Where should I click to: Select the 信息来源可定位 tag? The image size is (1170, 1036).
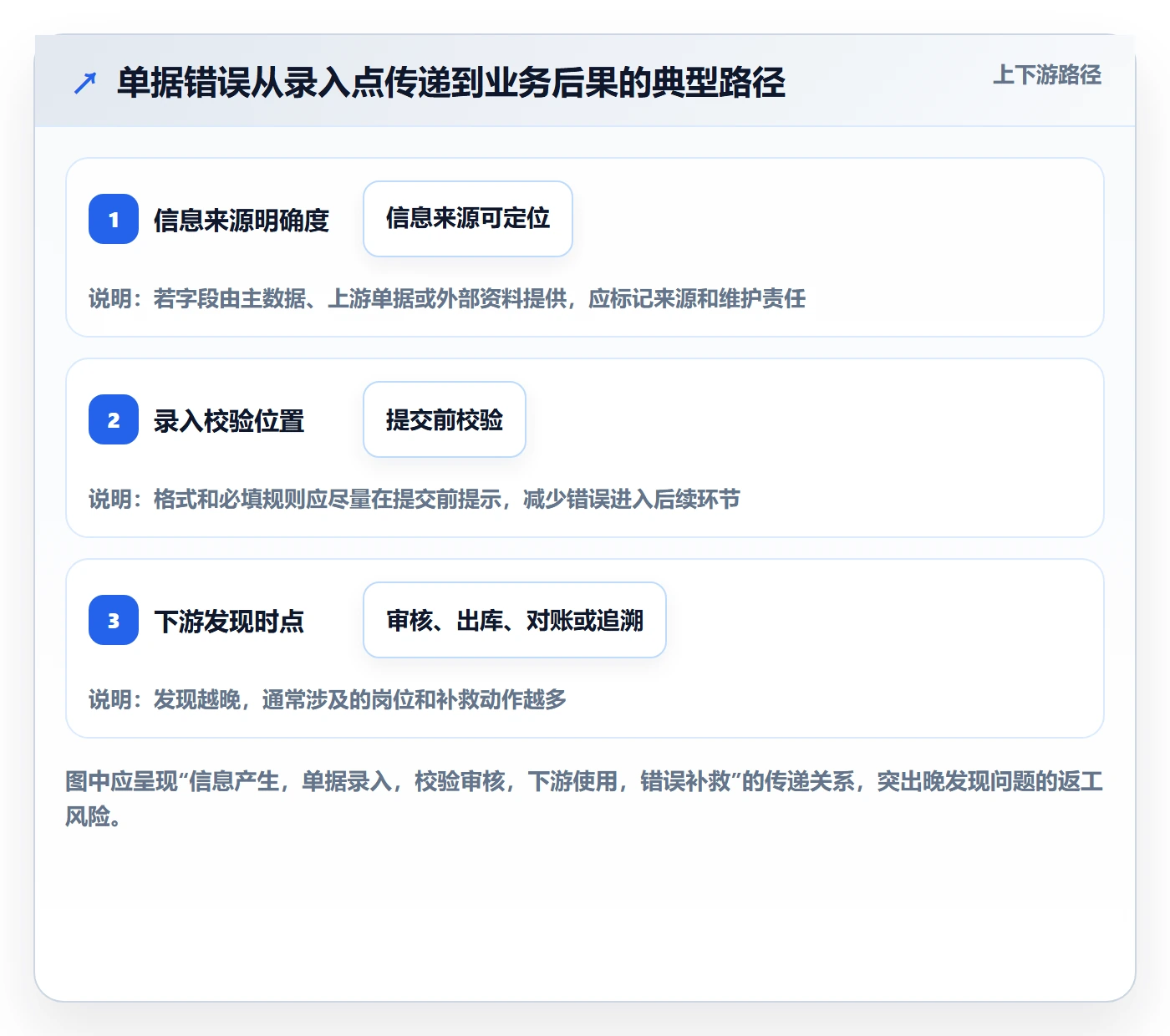point(468,219)
